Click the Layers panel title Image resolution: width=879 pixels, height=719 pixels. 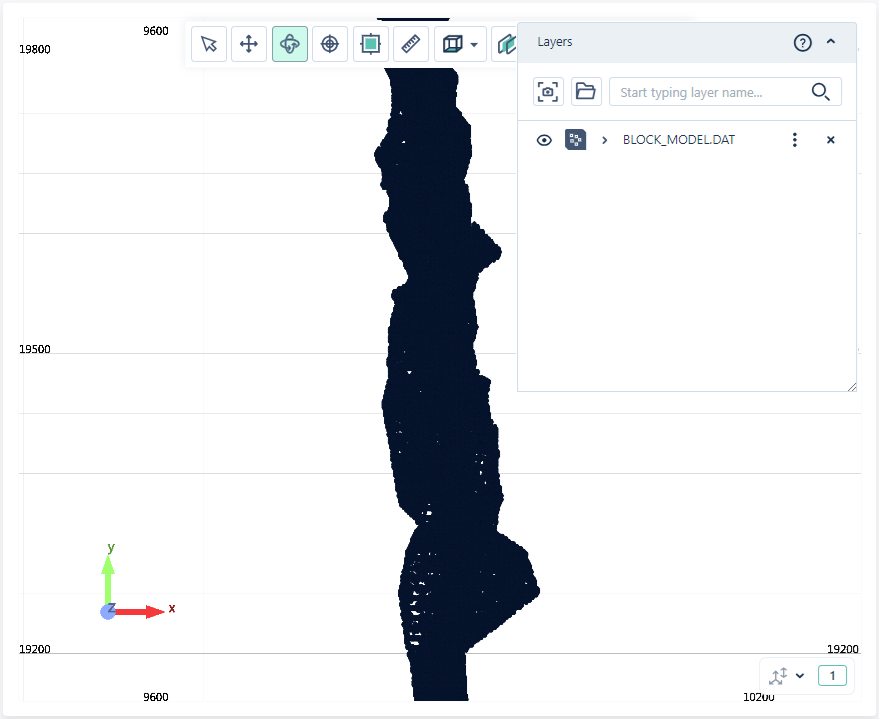pyautogui.click(x=554, y=42)
